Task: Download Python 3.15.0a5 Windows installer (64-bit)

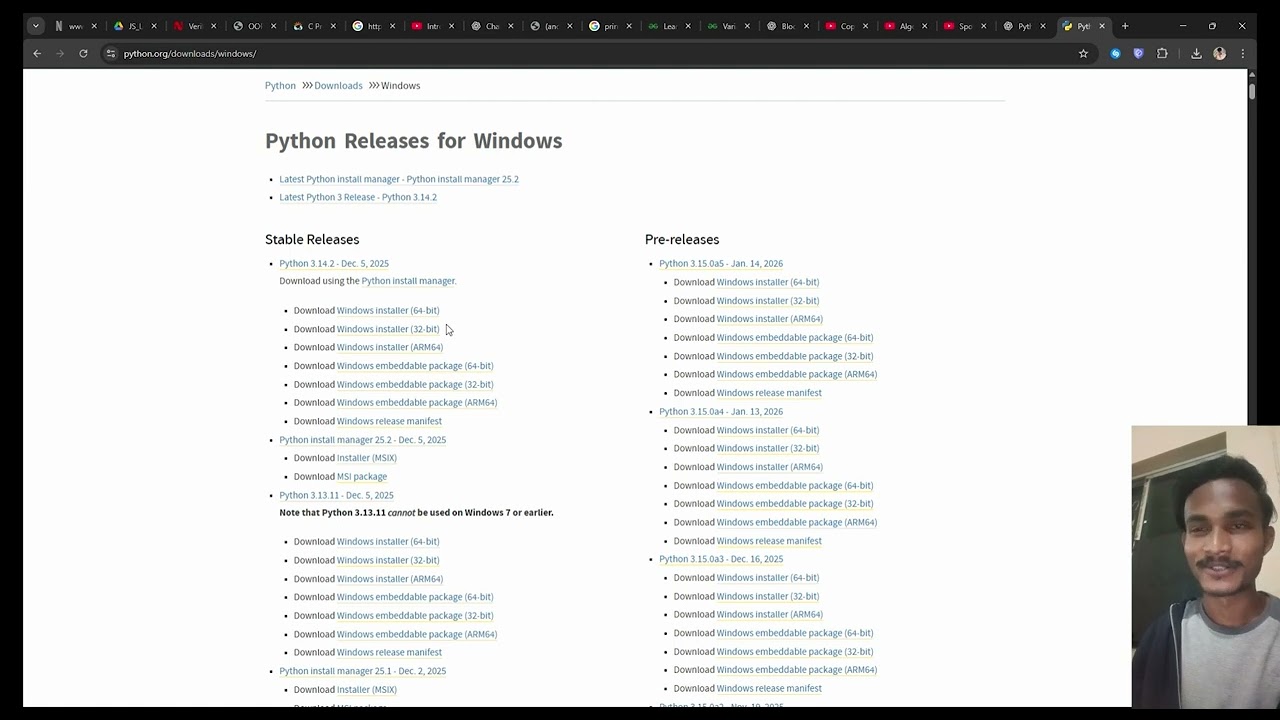Action: 768,282
